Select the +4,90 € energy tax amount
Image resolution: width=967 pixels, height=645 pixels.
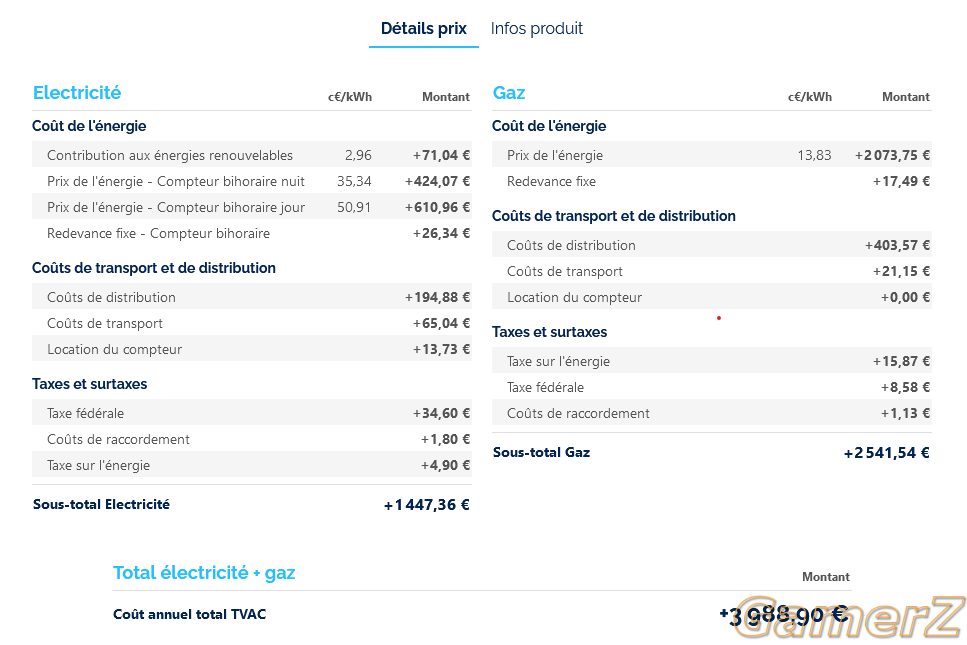tap(445, 465)
